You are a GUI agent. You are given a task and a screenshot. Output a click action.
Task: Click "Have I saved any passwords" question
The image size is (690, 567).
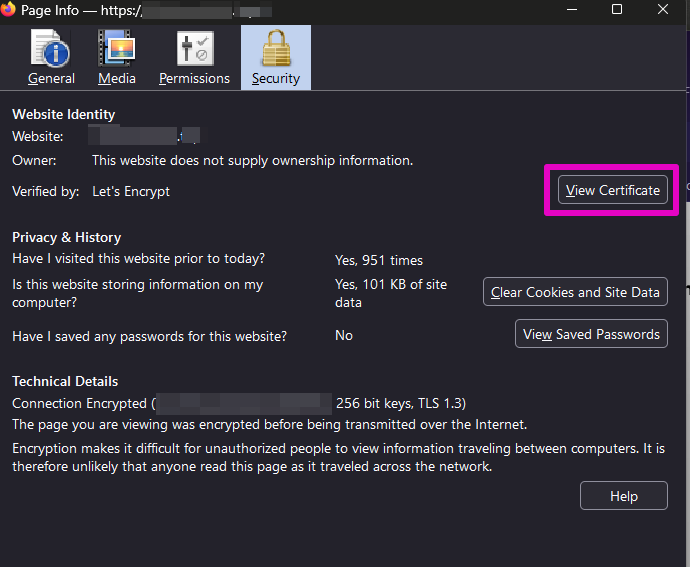150,336
